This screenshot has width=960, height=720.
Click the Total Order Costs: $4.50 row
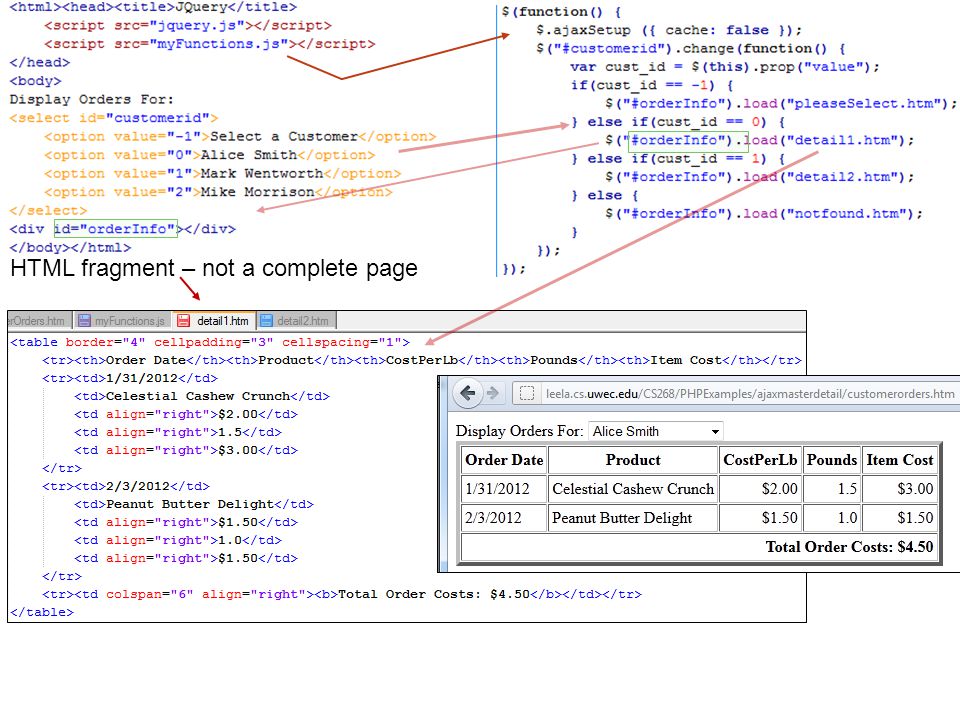click(699, 547)
